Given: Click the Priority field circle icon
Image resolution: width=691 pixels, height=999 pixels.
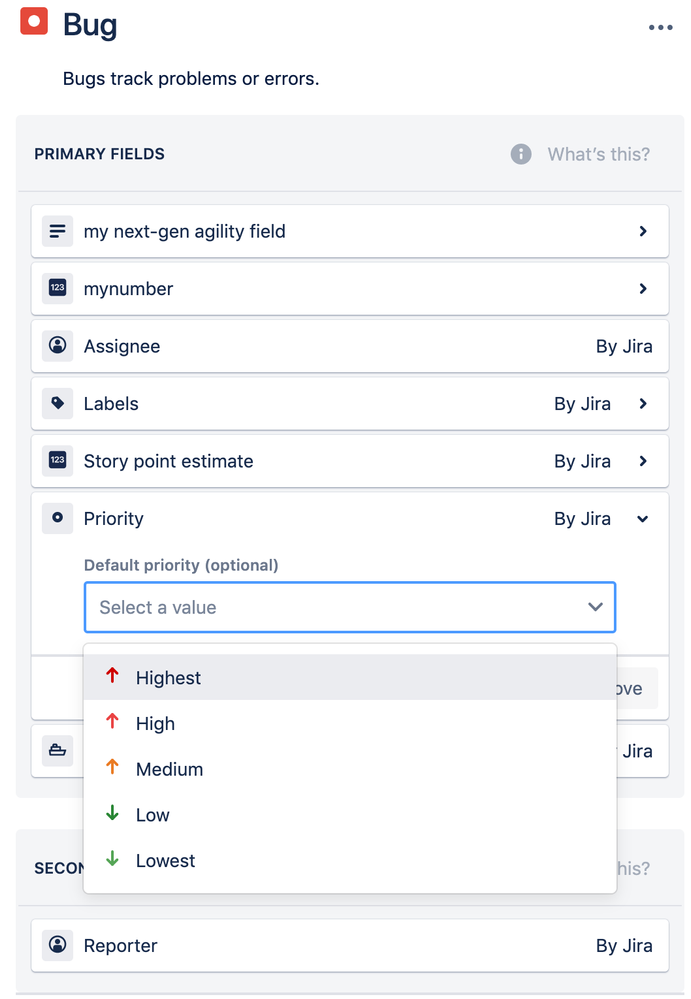Looking at the screenshot, I should pyautogui.click(x=58, y=518).
